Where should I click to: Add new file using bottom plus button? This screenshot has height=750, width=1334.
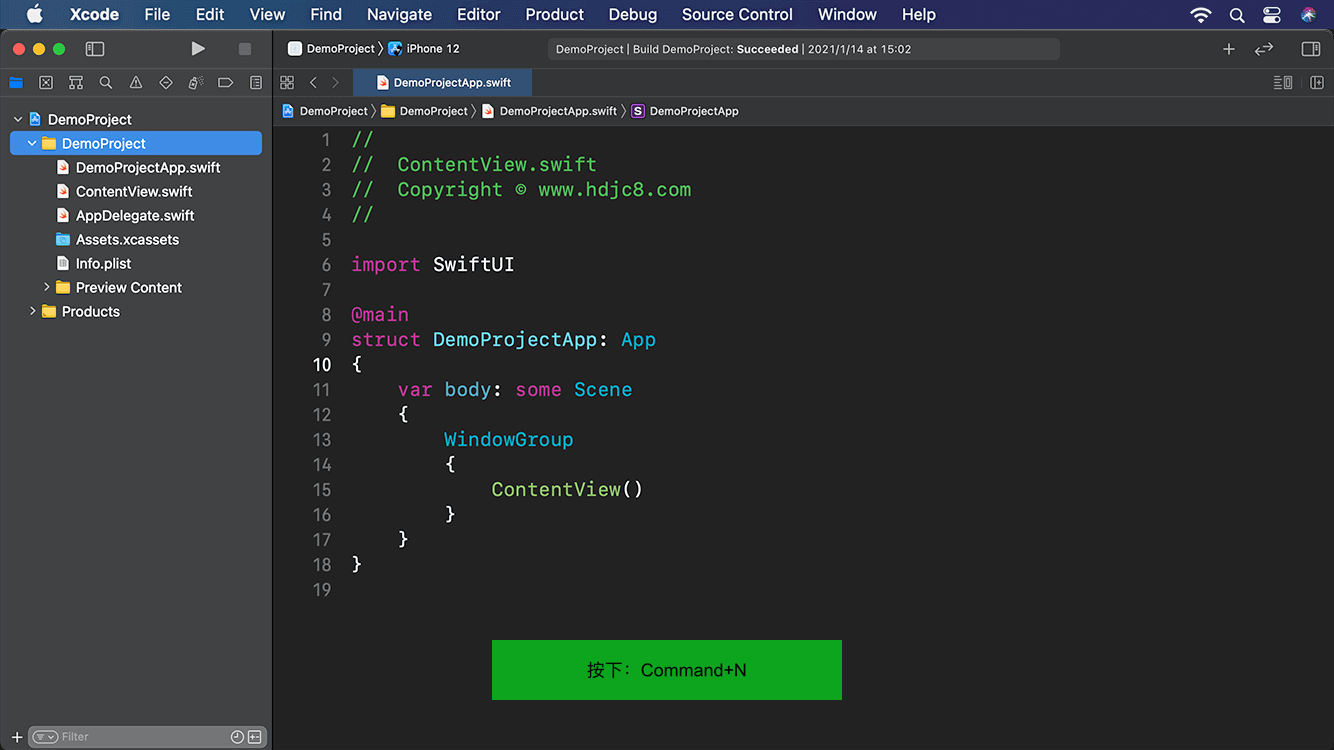[x=17, y=737]
